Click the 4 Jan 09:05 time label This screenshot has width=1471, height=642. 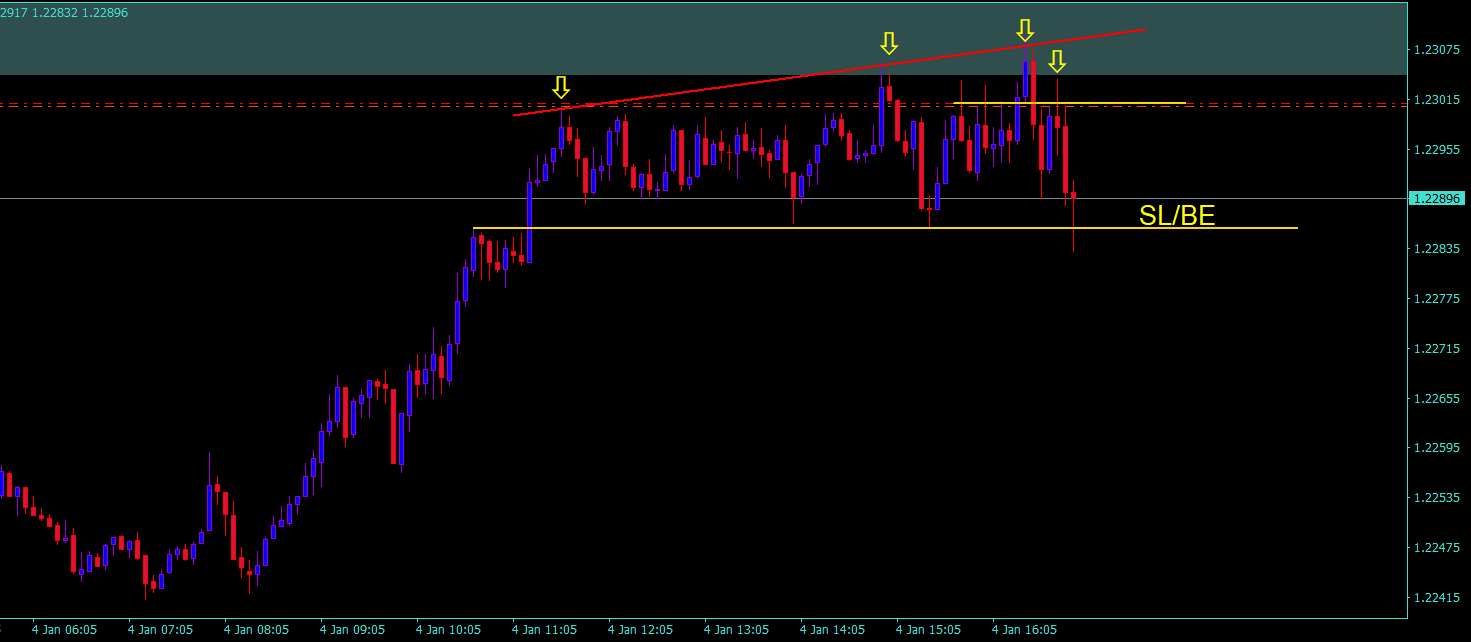click(x=352, y=630)
